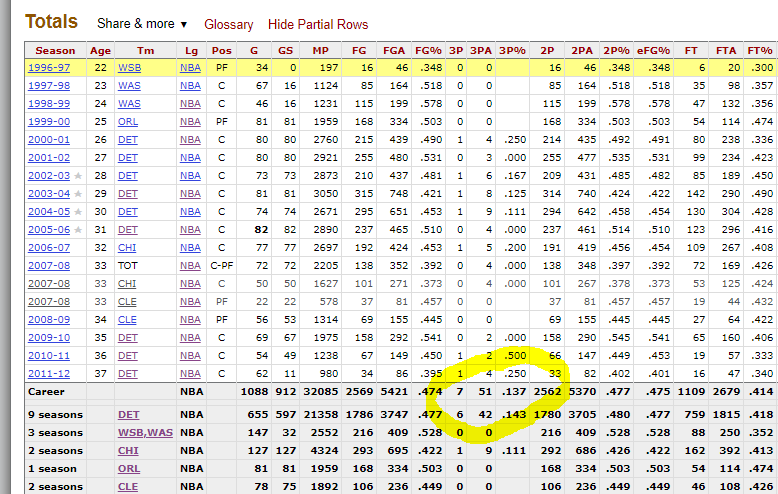Open the CHI link in 2 seasons summary row
Viewport: 778px width, 494px height.
pos(128,451)
